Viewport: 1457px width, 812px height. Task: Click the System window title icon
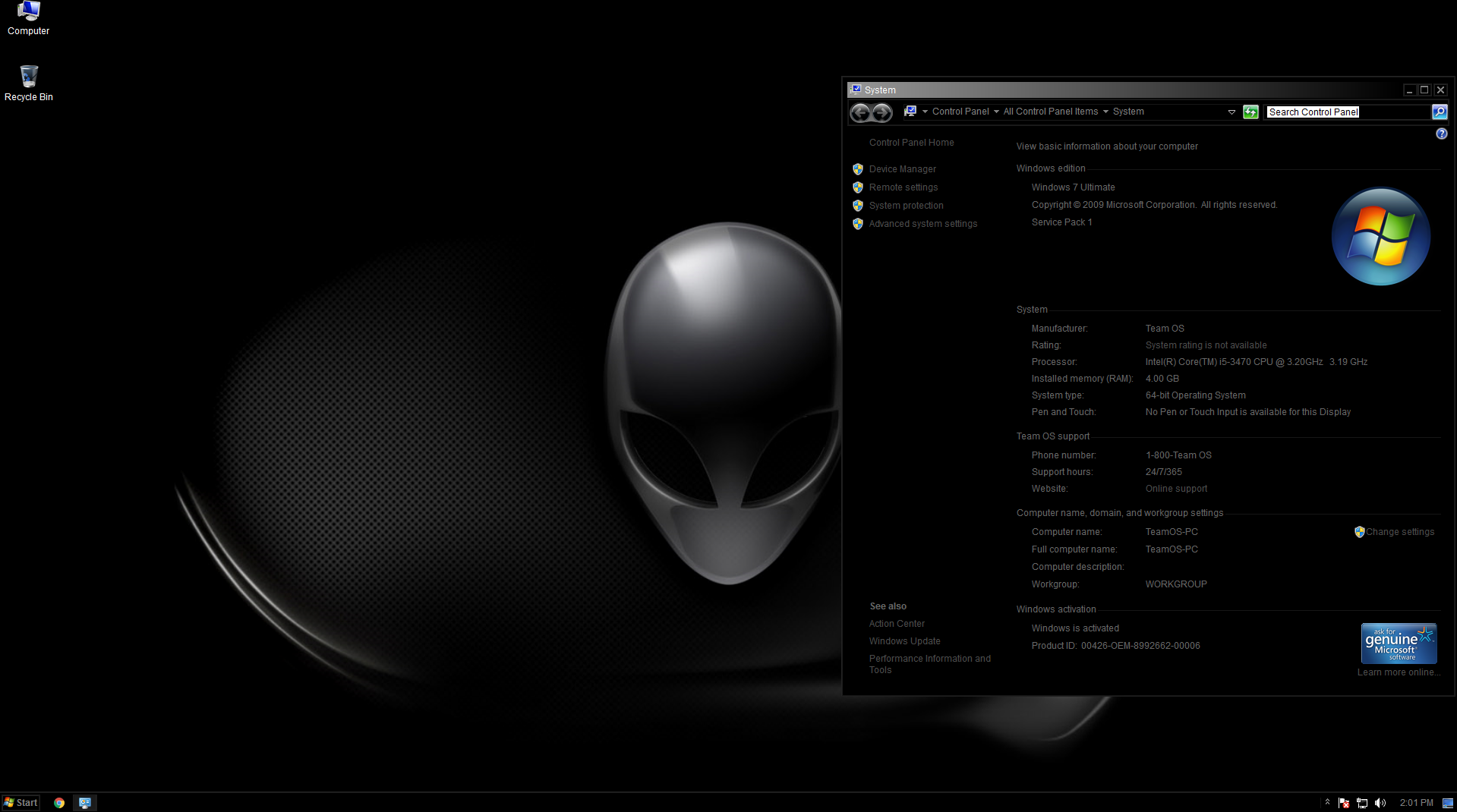click(x=856, y=90)
